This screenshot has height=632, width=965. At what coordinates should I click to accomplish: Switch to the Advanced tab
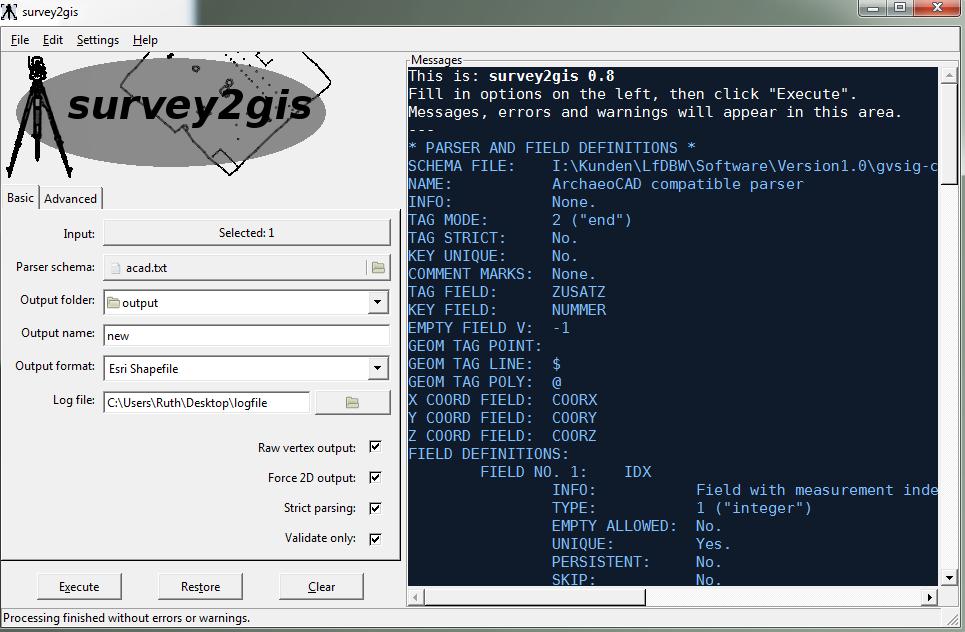click(x=70, y=199)
